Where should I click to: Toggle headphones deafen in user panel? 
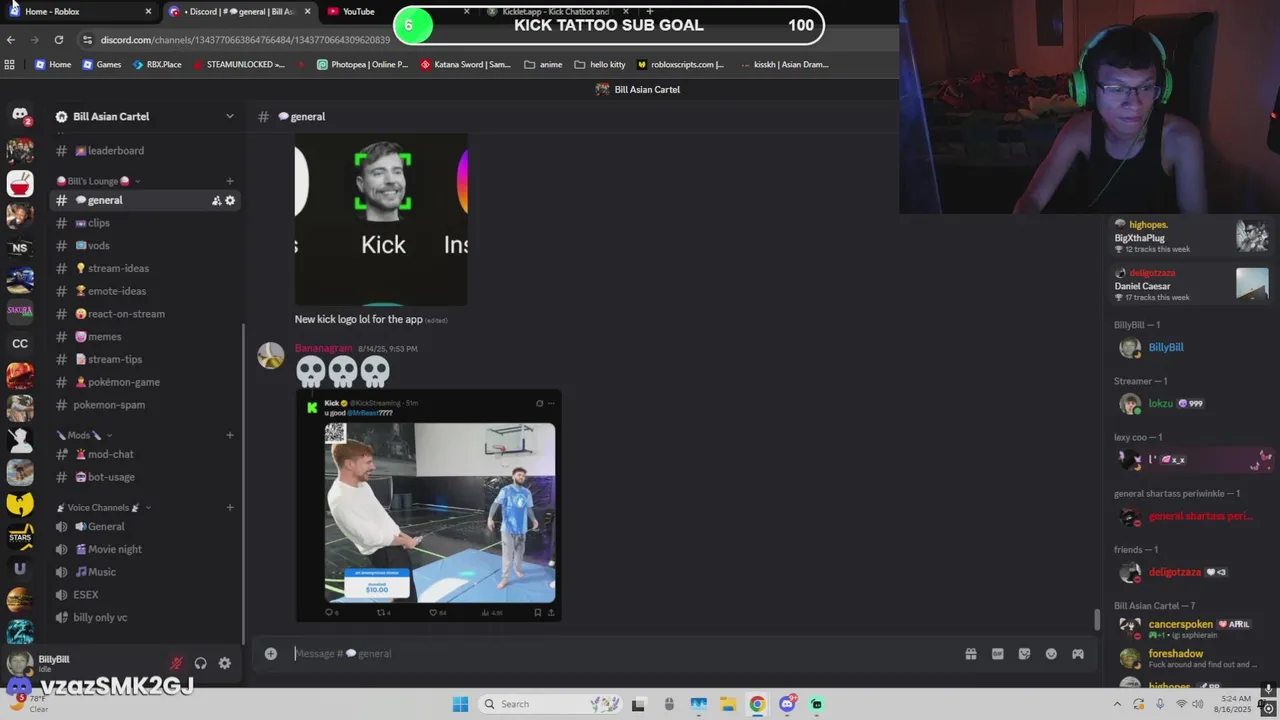click(x=200, y=663)
